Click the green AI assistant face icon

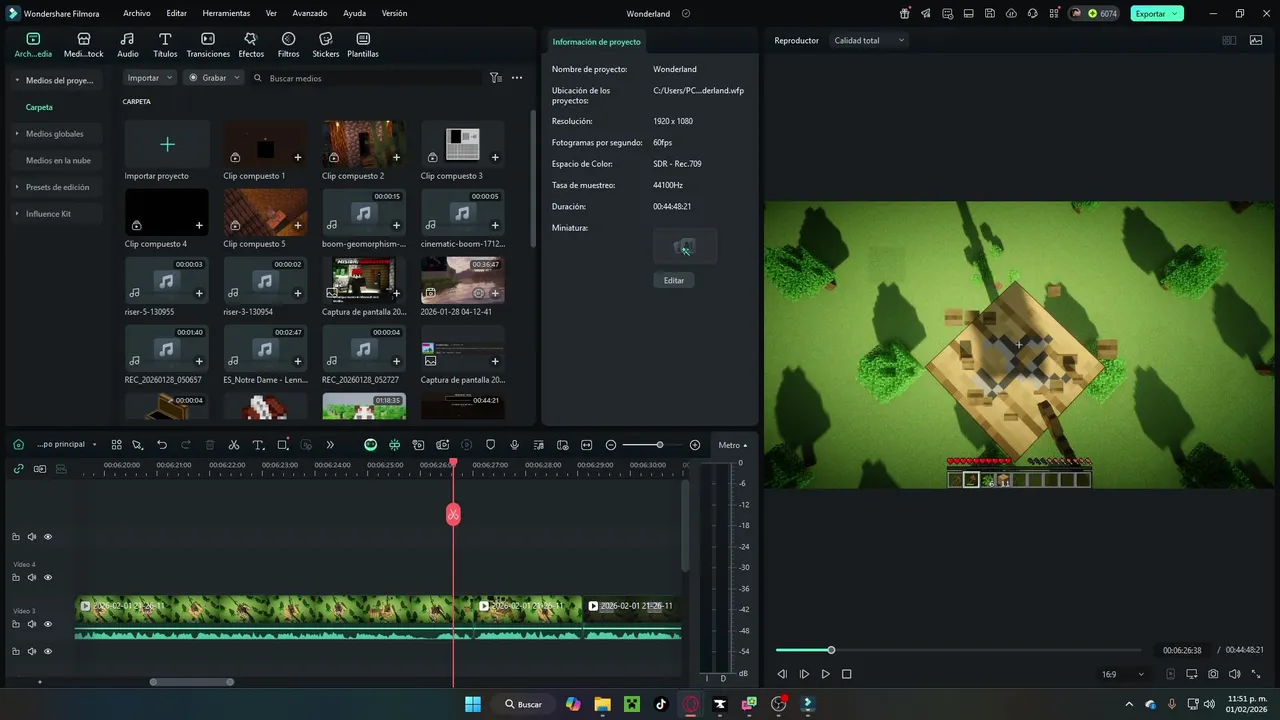point(370,445)
